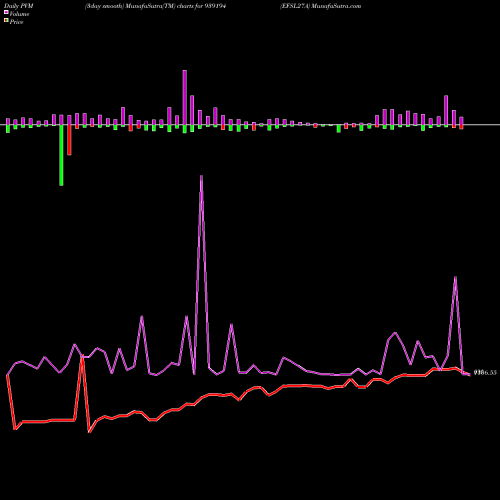Click the 'Price' legend label
The width and height of the screenshot is (500, 500).
(x=16, y=22)
